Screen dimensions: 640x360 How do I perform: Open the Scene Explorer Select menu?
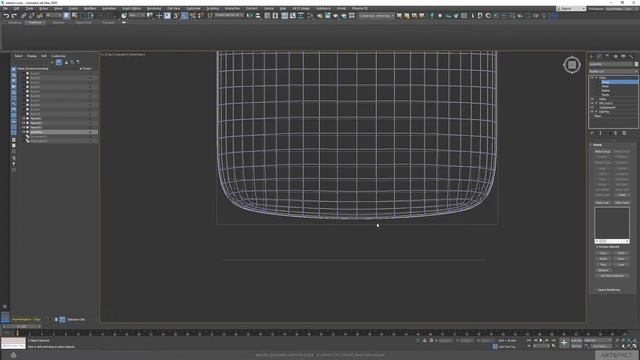tap(18, 56)
